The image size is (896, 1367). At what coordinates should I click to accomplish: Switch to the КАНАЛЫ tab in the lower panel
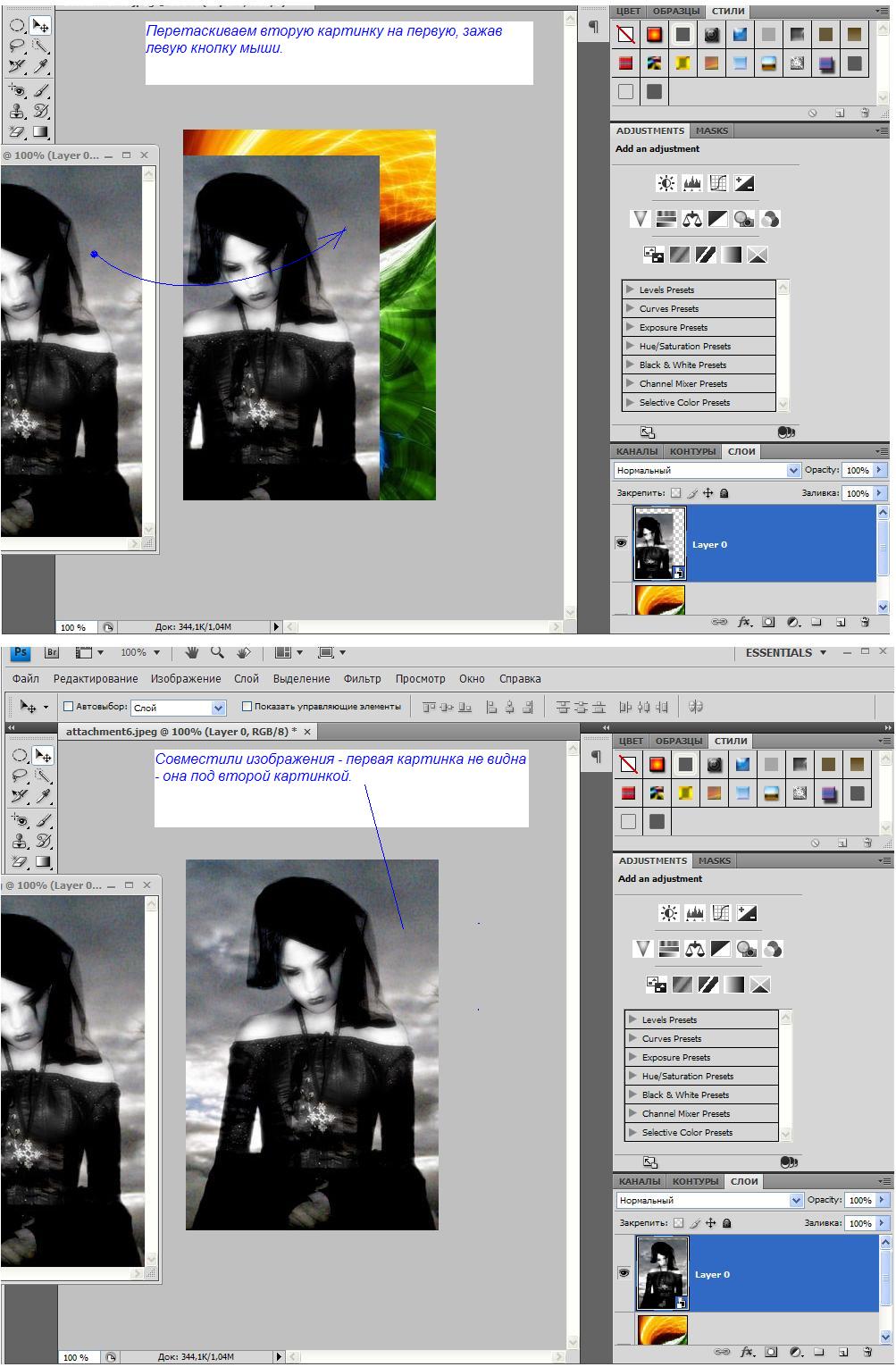tap(640, 1181)
